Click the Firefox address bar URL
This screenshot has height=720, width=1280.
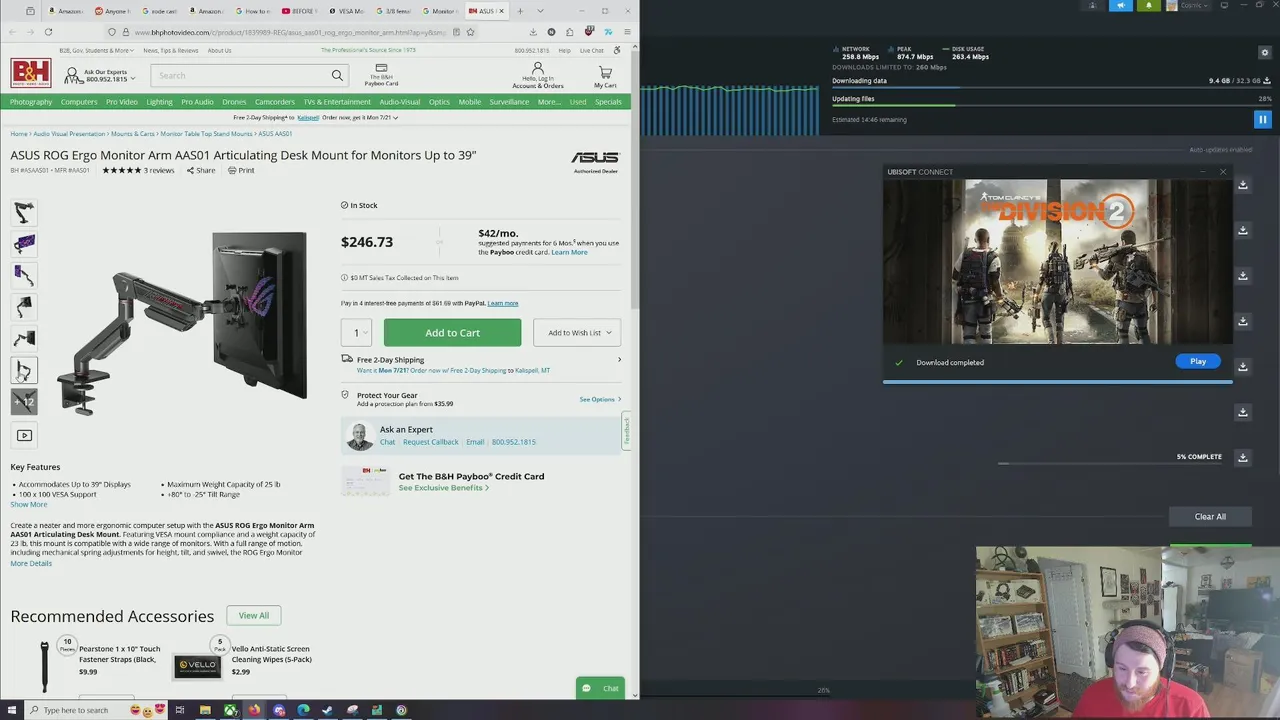coord(290,32)
